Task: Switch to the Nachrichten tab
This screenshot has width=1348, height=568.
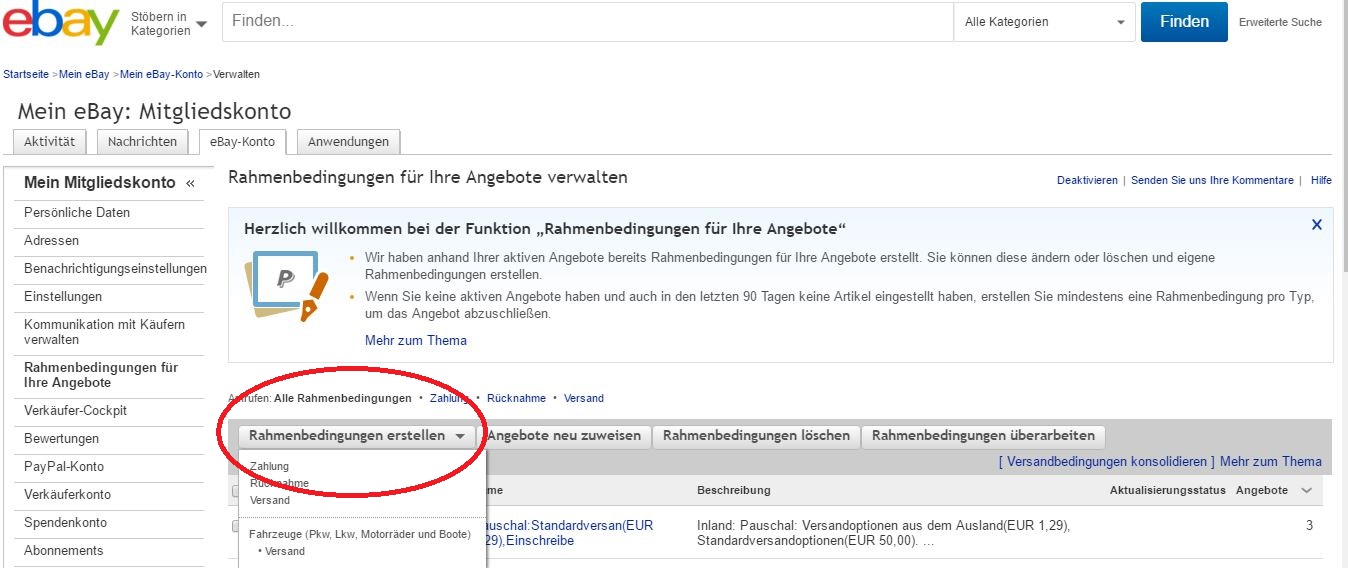Action: 143,142
